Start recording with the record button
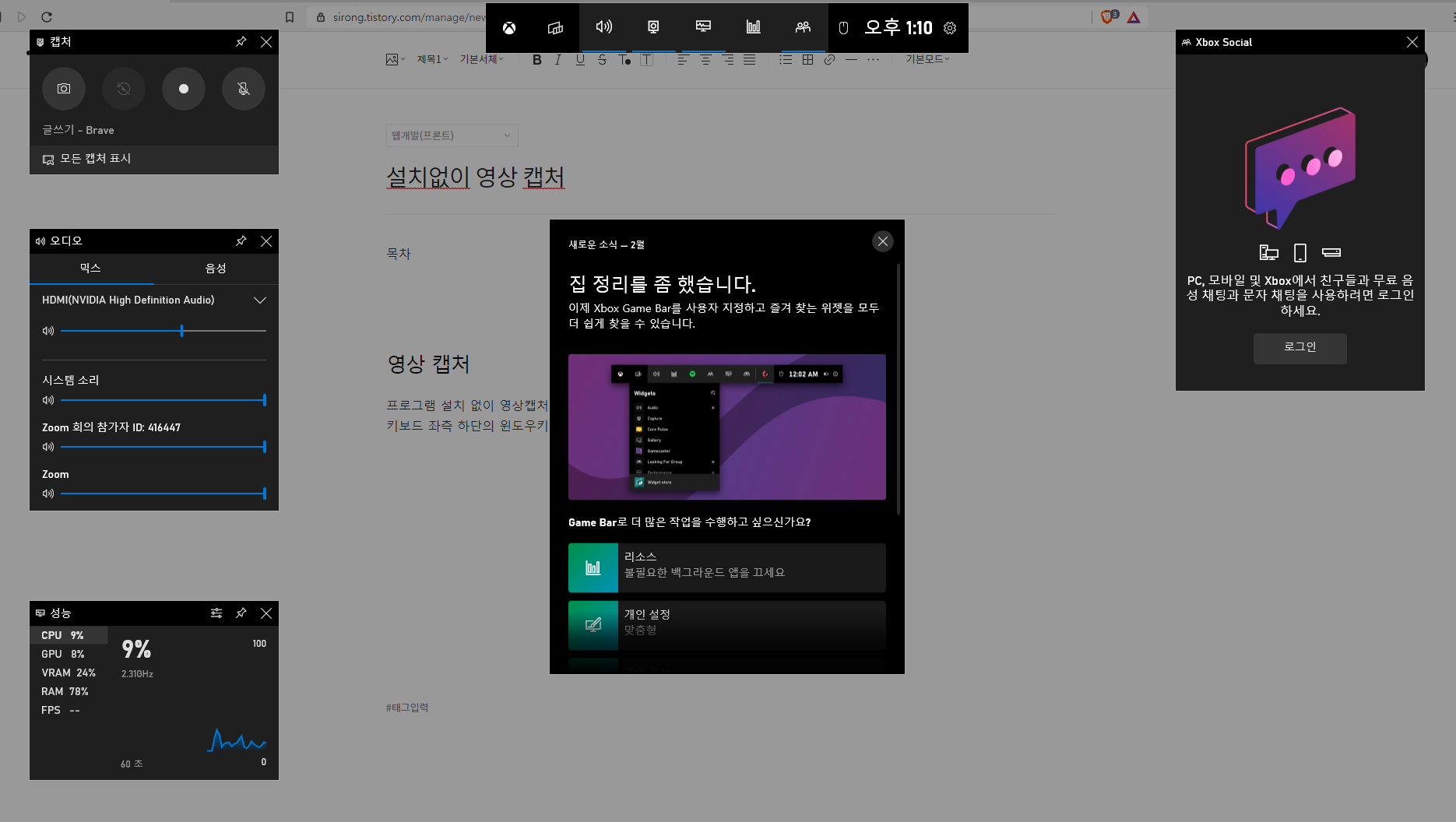Viewport: 1456px width, 822px height. pyautogui.click(x=184, y=89)
